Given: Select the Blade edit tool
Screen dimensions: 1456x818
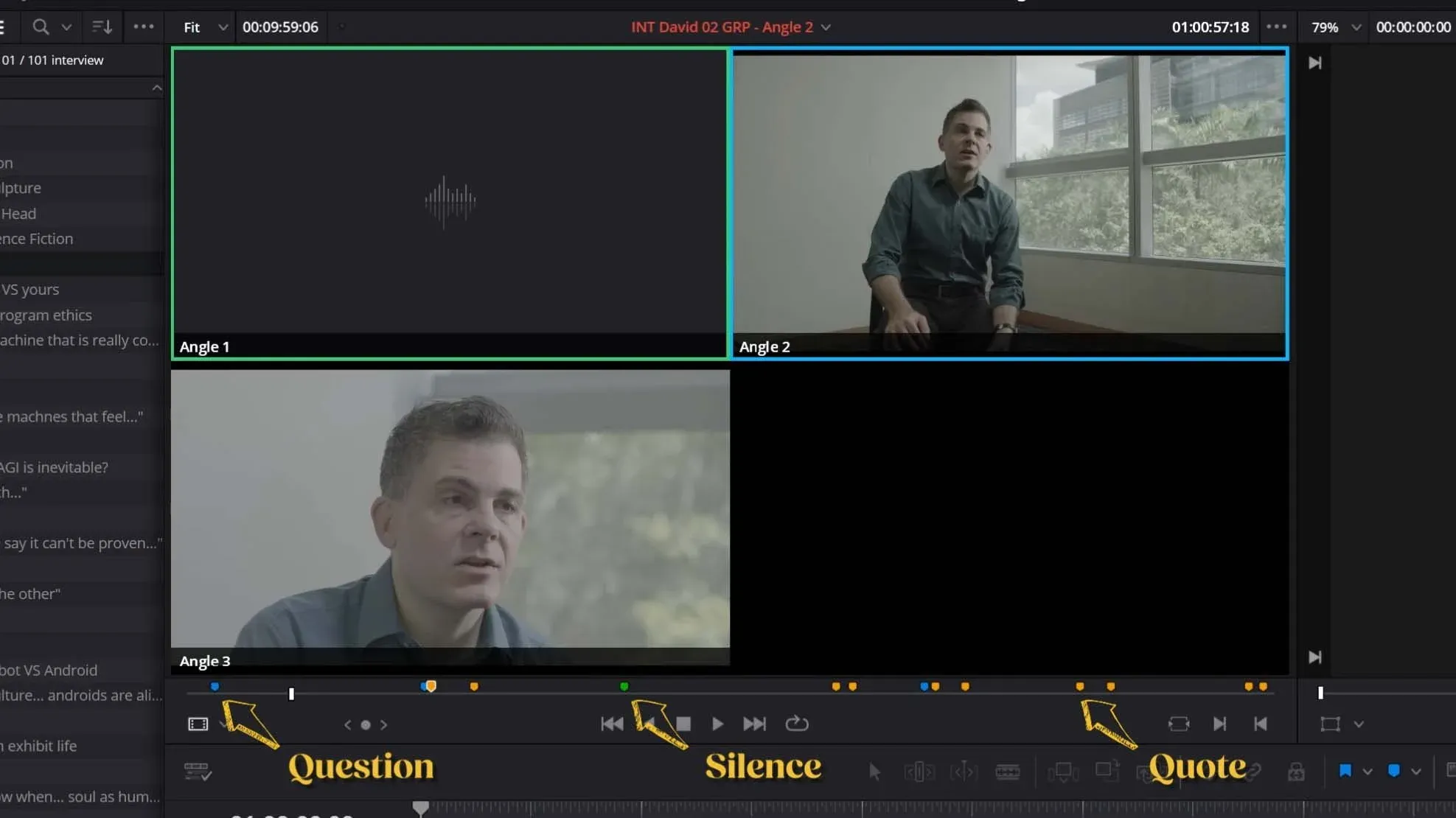Looking at the screenshot, I should 1007,772.
